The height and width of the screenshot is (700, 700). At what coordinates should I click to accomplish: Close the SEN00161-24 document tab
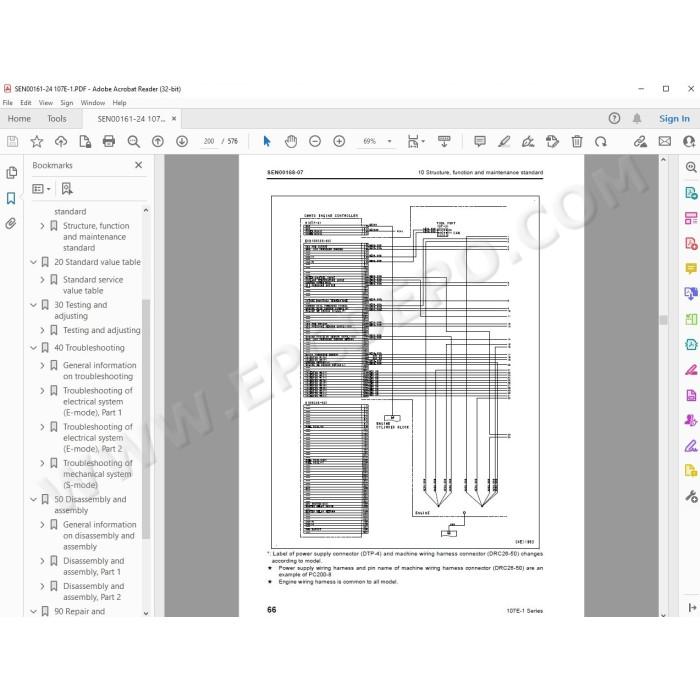pos(174,119)
